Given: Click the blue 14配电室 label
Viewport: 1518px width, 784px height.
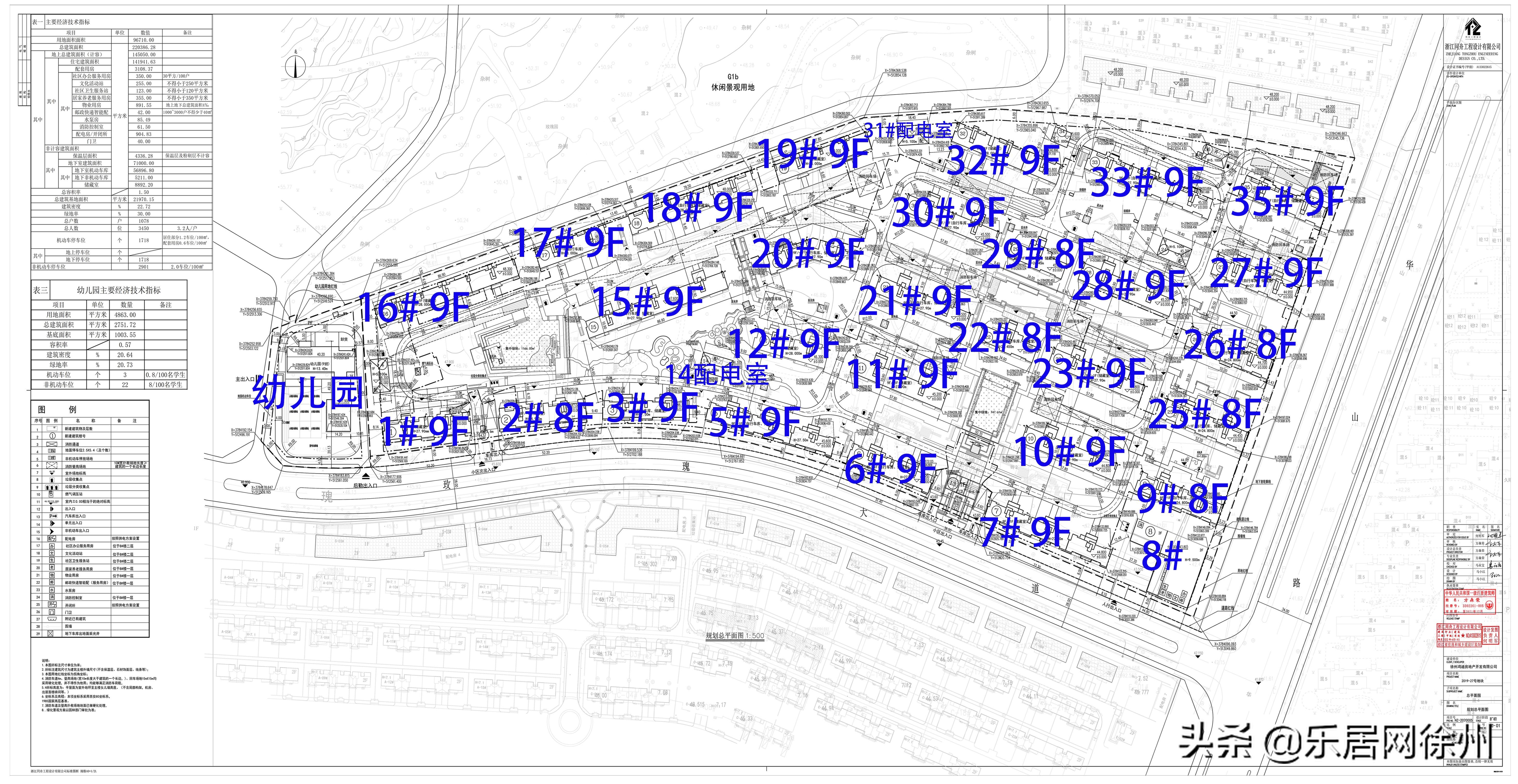Looking at the screenshot, I should (717, 374).
